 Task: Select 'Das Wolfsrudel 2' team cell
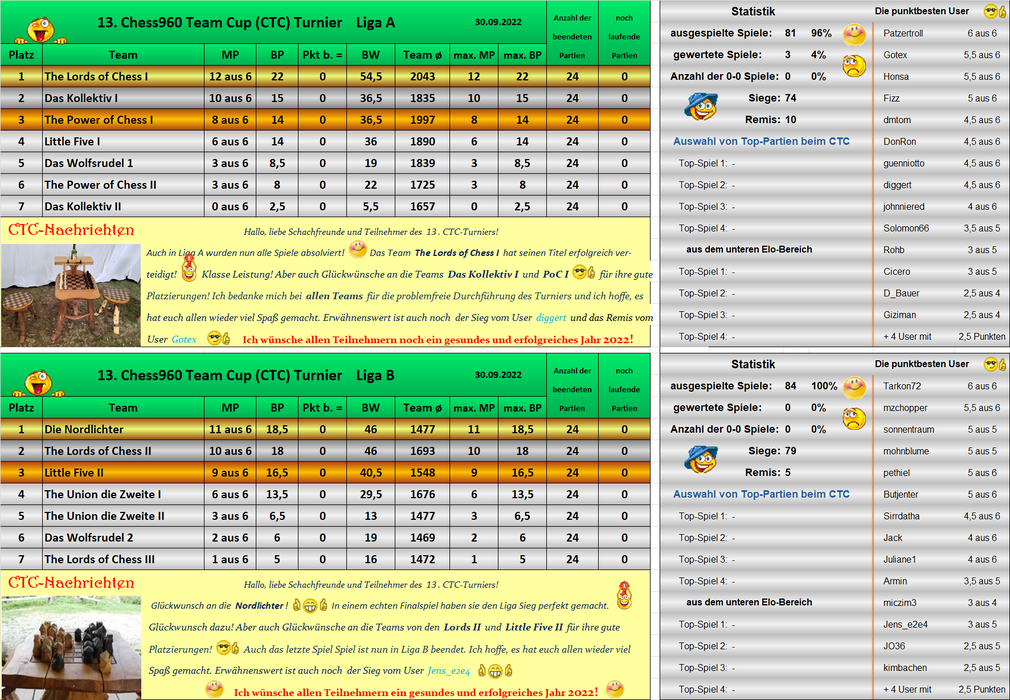tap(123, 538)
